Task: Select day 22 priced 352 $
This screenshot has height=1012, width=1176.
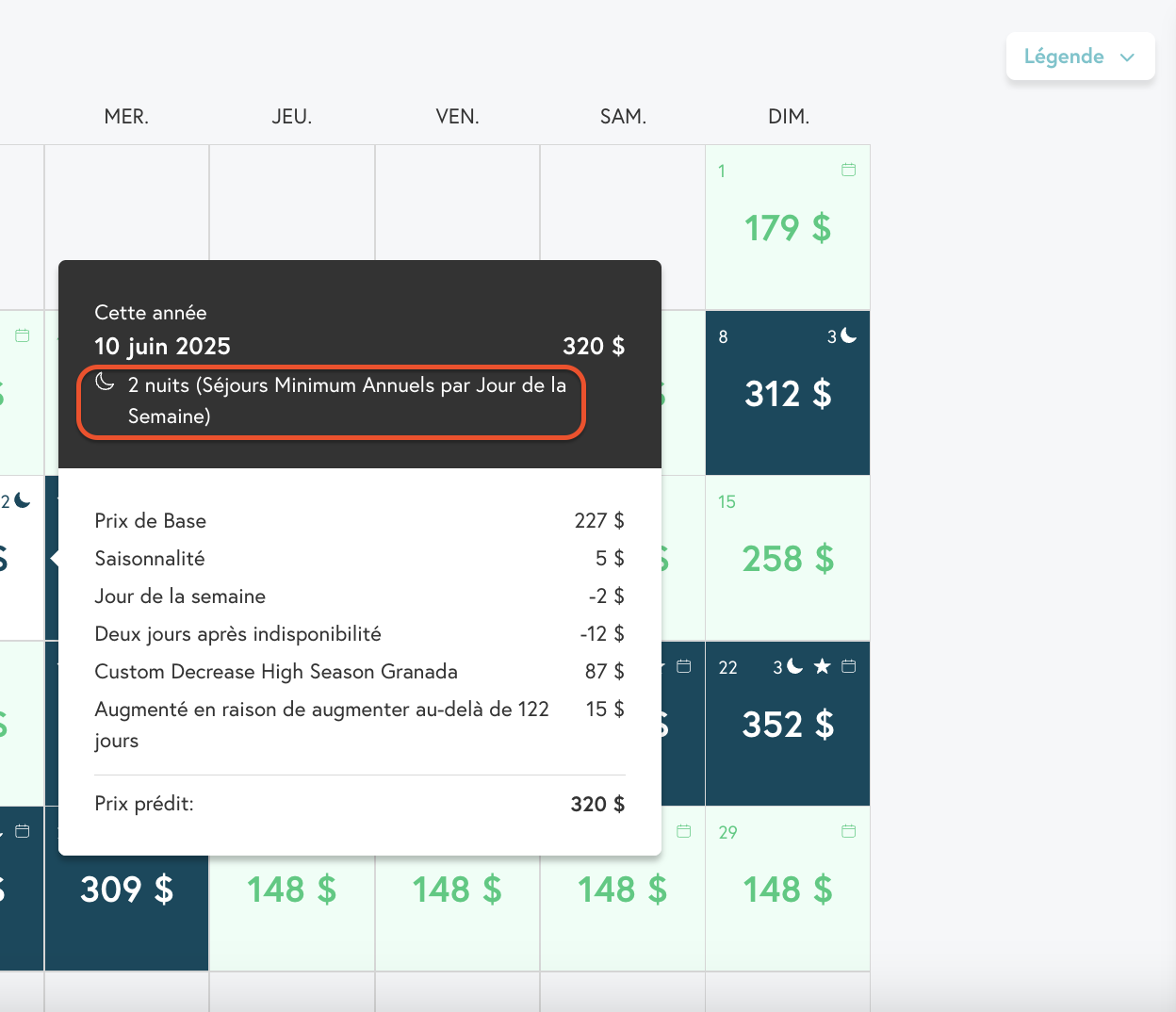Action: click(788, 724)
